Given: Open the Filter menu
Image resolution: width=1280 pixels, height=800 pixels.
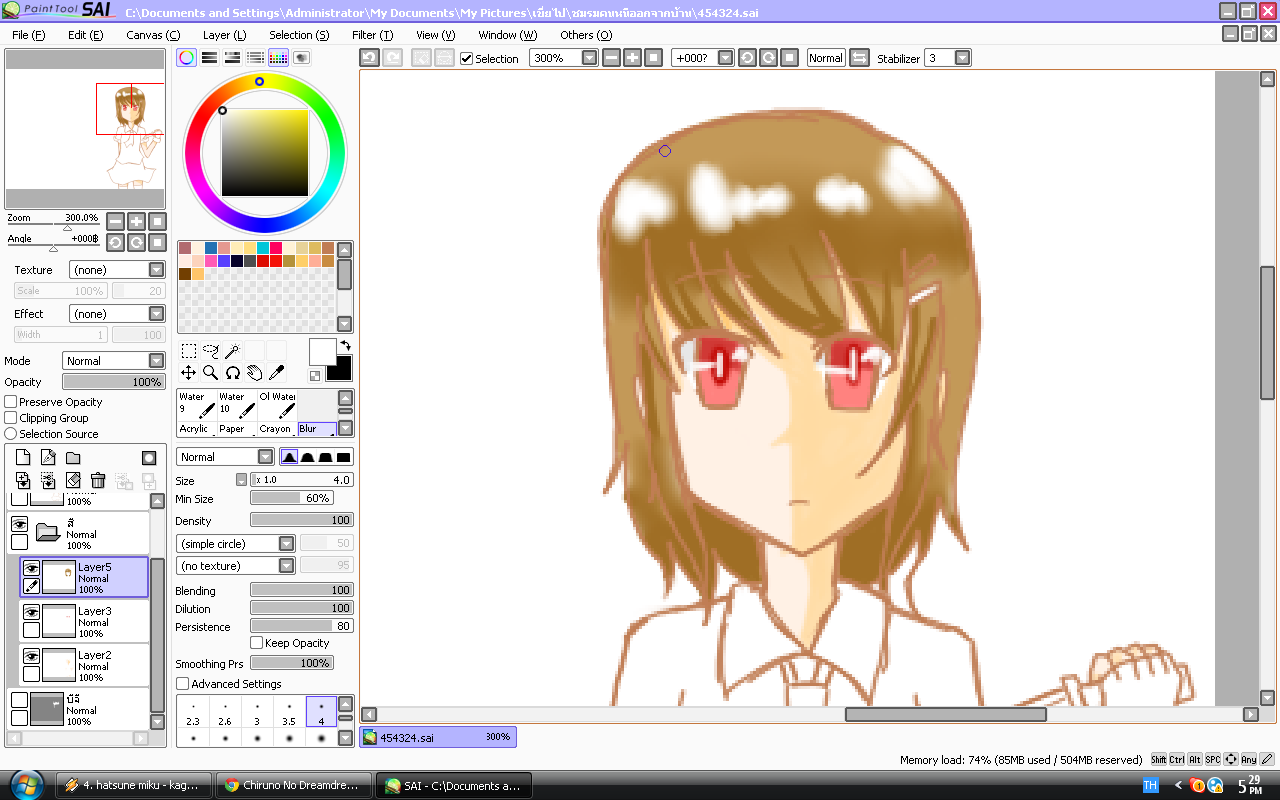Looking at the screenshot, I should [x=372, y=35].
